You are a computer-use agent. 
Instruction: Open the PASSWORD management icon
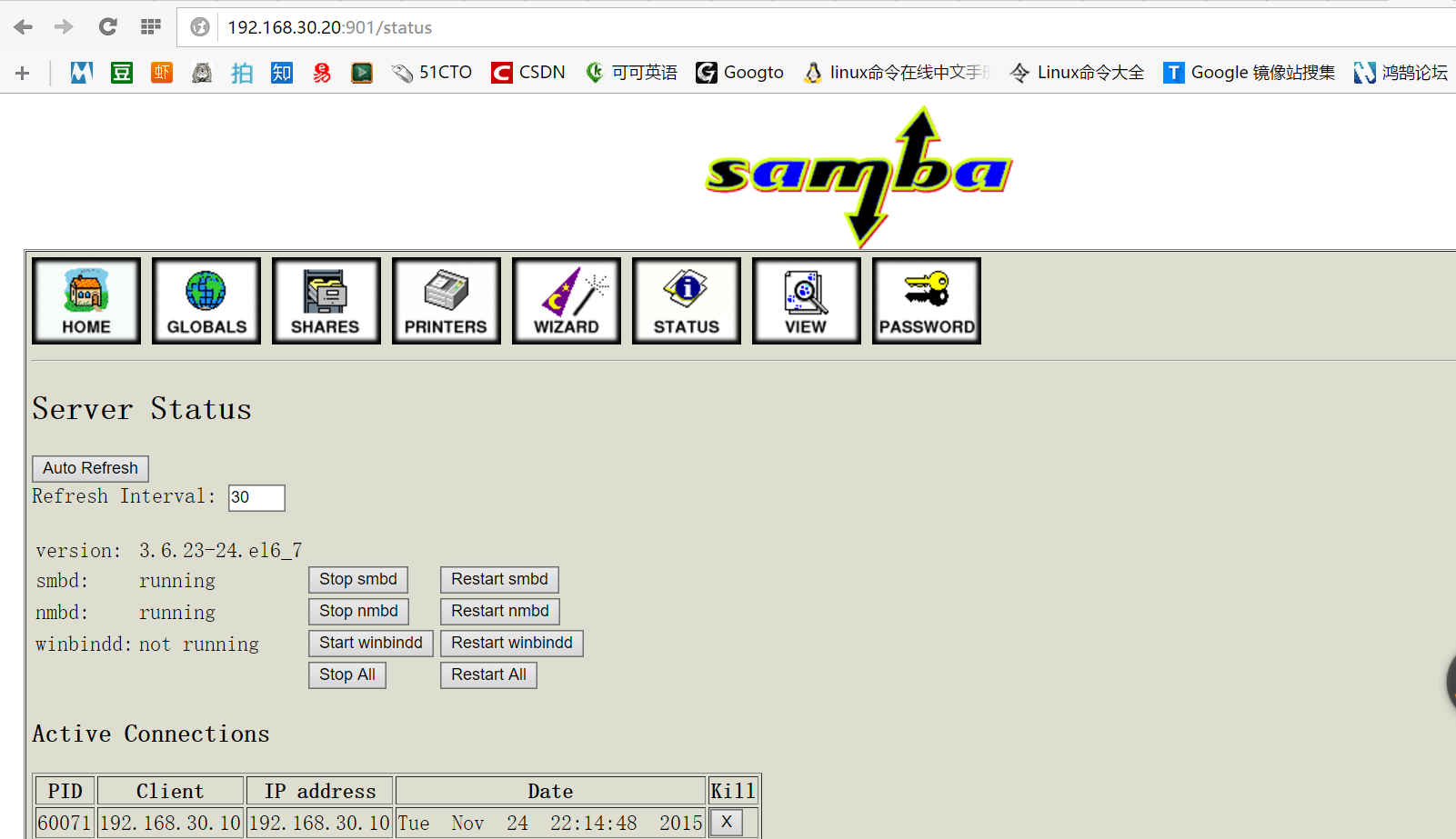coord(927,301)
